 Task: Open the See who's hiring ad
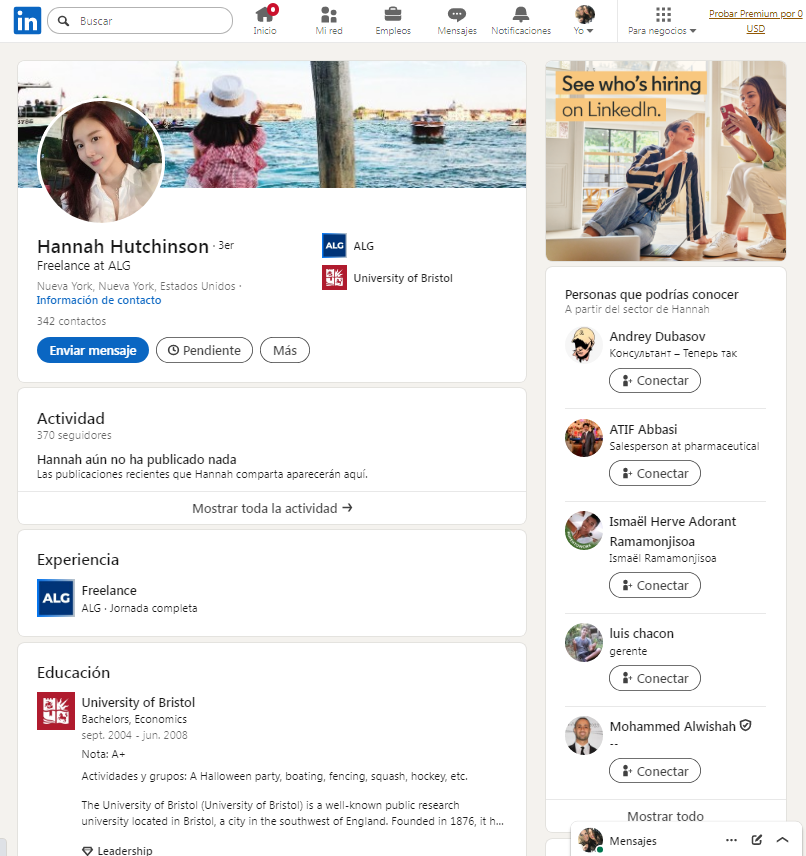click(666, 160)
